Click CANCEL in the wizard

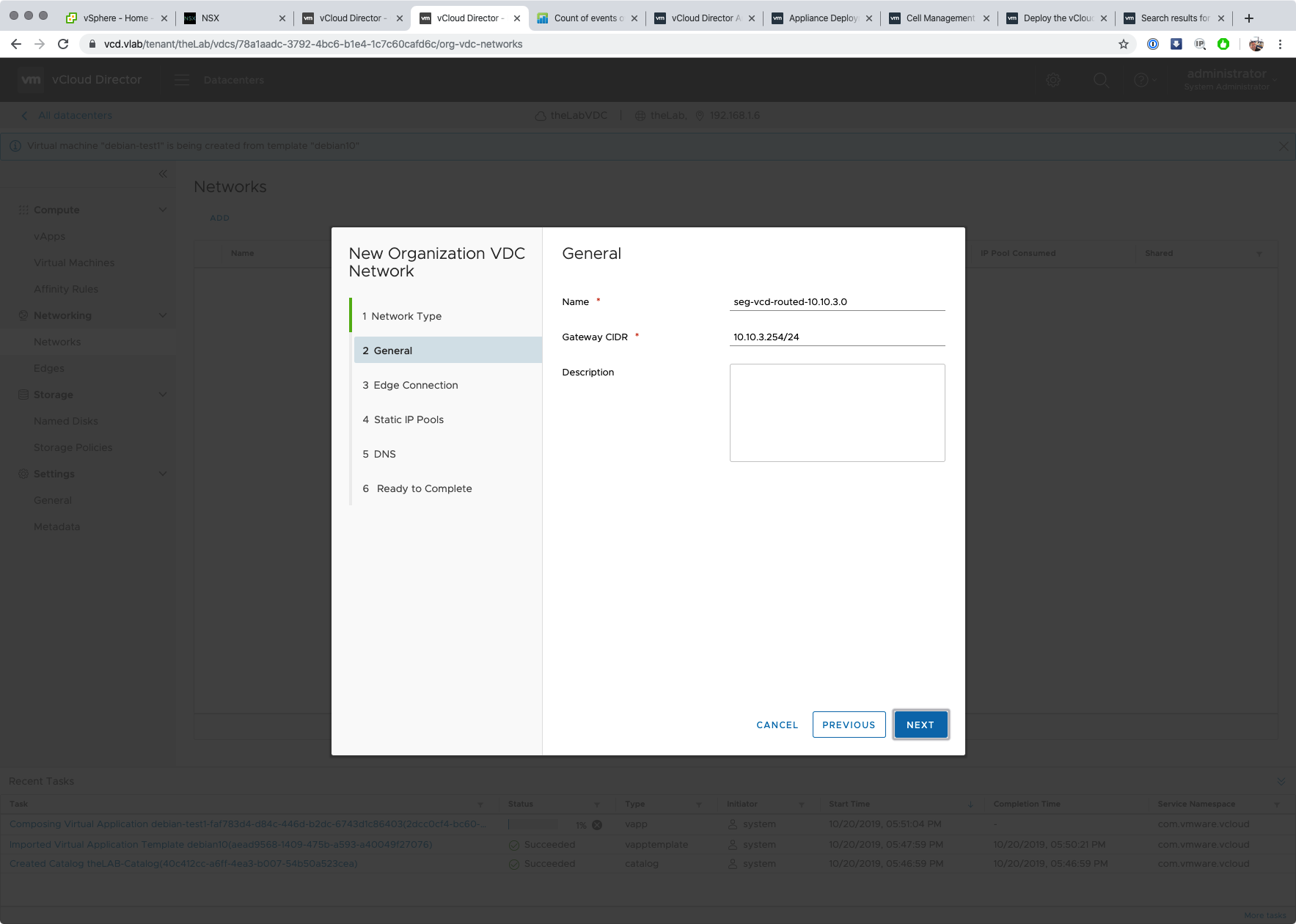pyautogui.click(x=777, y=725)
